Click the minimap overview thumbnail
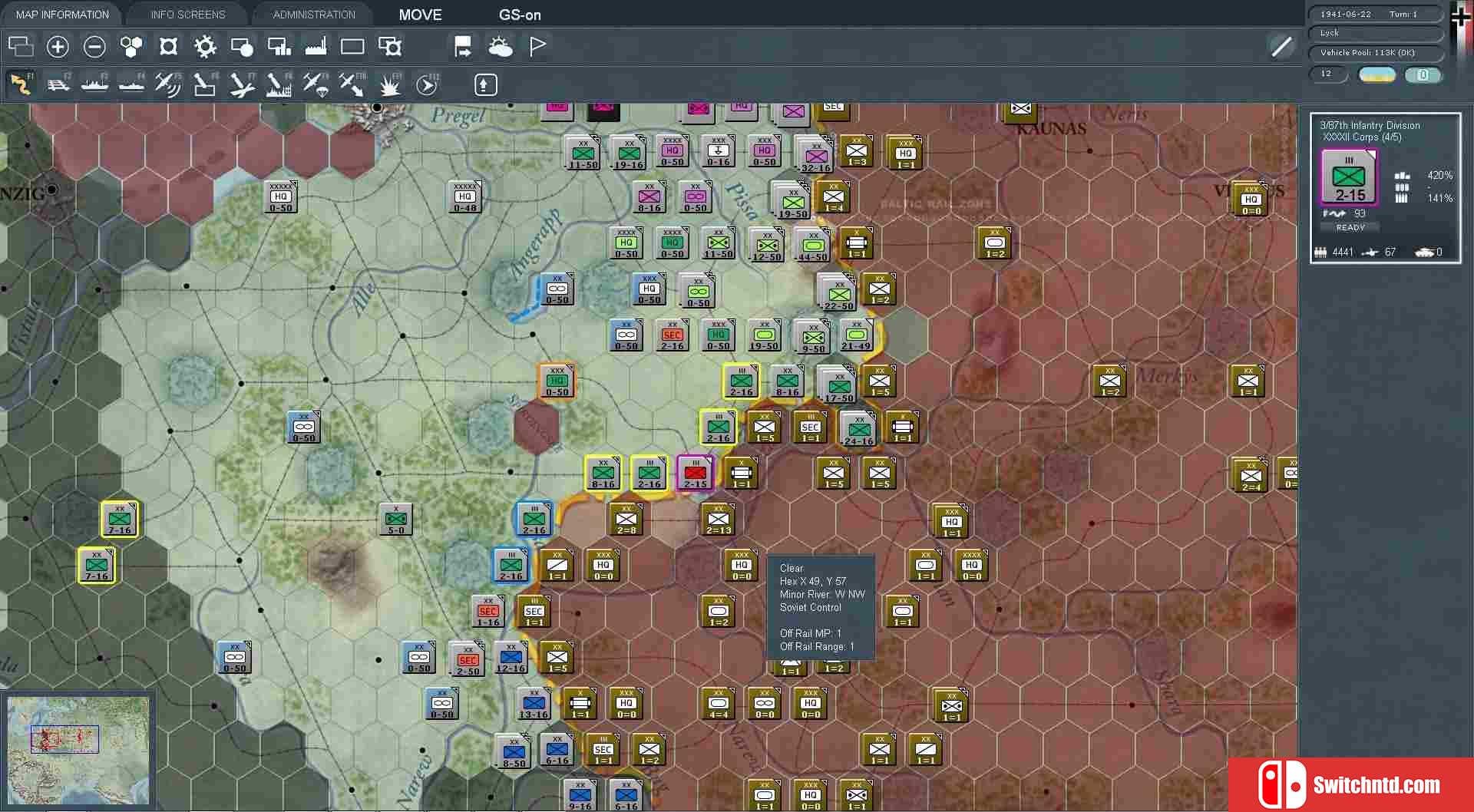1474x812 pixels. 78,750
